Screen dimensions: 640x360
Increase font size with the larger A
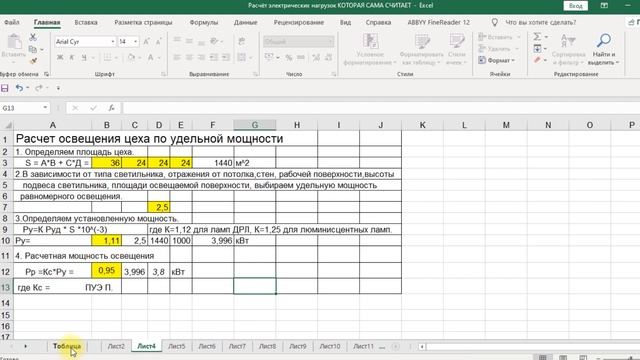pyautogui.click(x=147, y=42)
